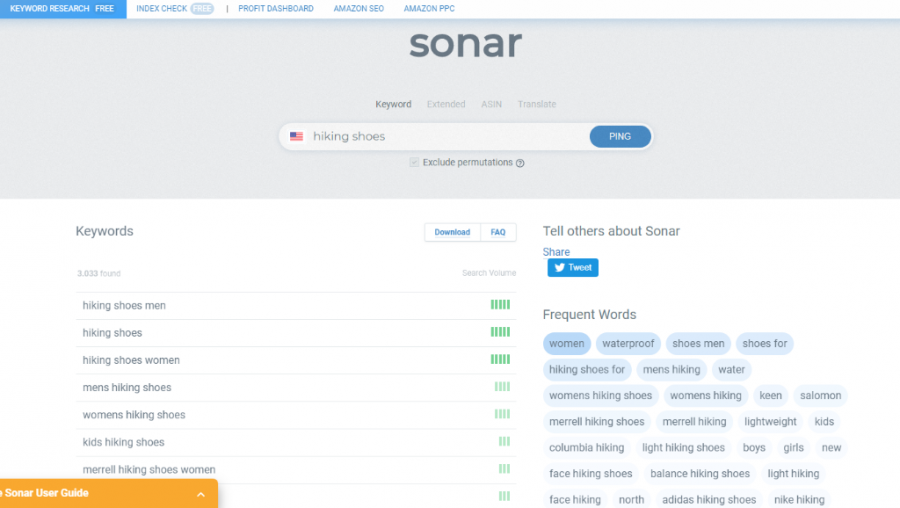Open the Amazon PPC menu item
This screenshot has width=900, height=508.
(x=429, y=9)
